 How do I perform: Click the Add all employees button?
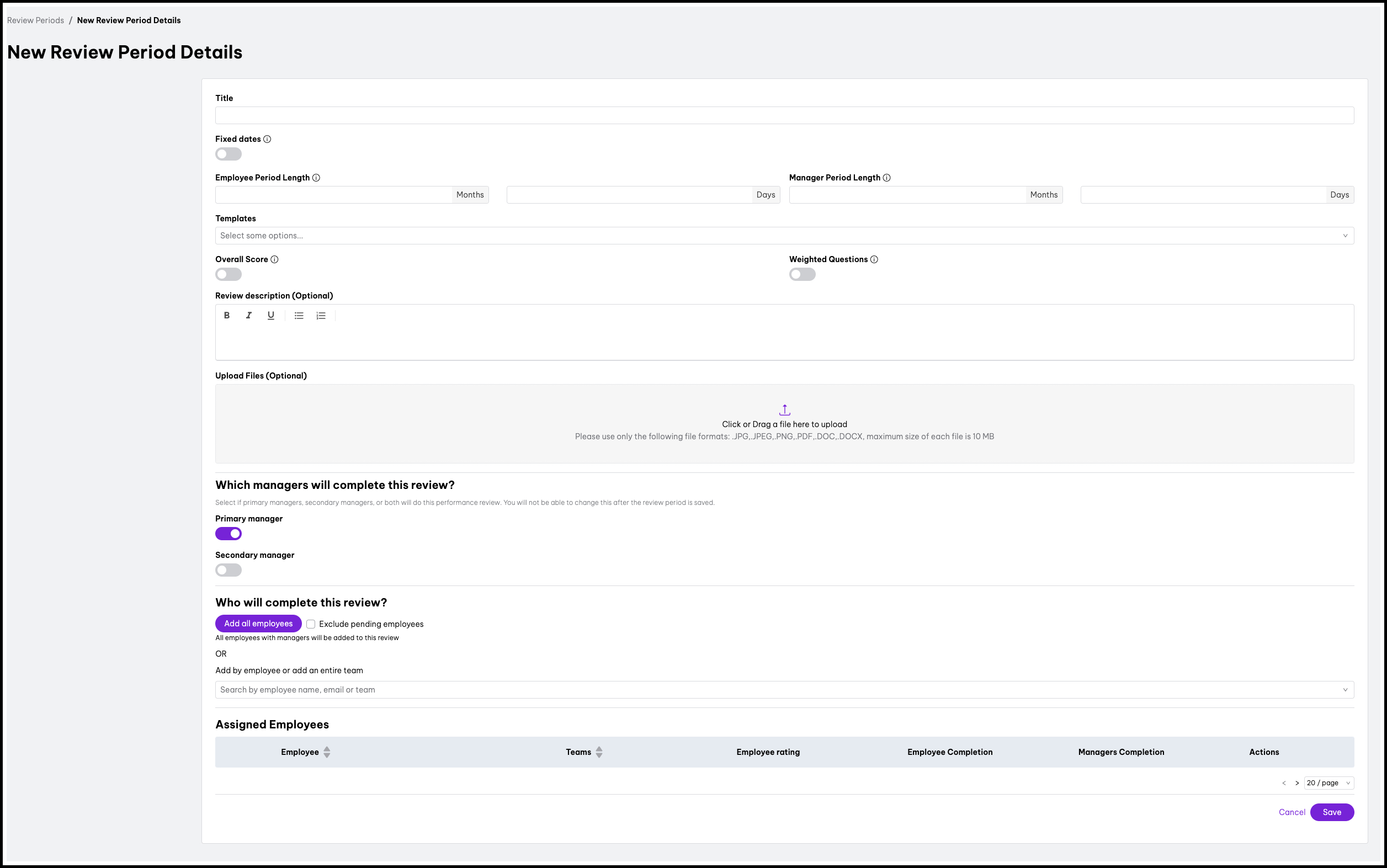pos(258,624)
